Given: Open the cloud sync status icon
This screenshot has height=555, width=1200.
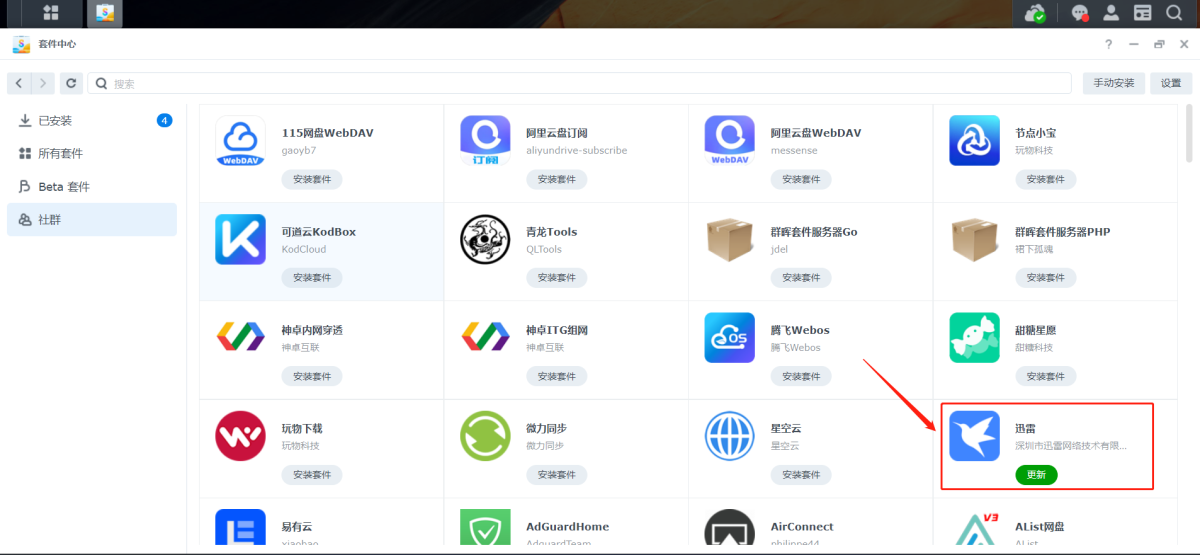Looking at the screenshot, I should pos(1037,13).
